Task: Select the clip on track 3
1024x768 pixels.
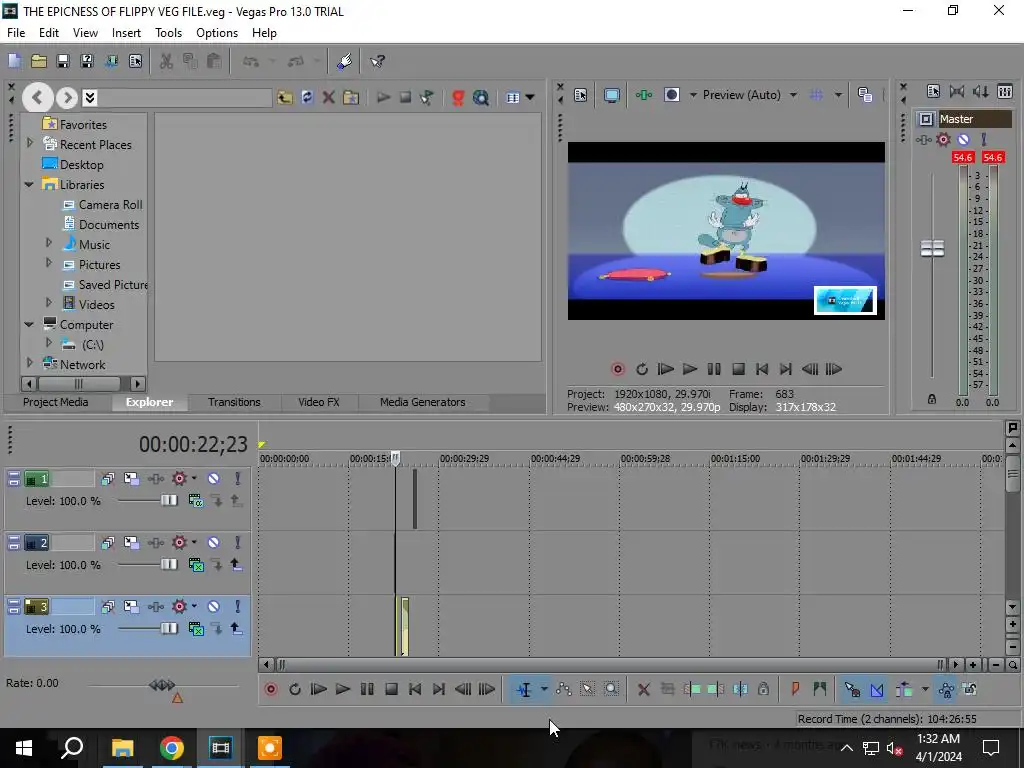Action: (404, 626)
